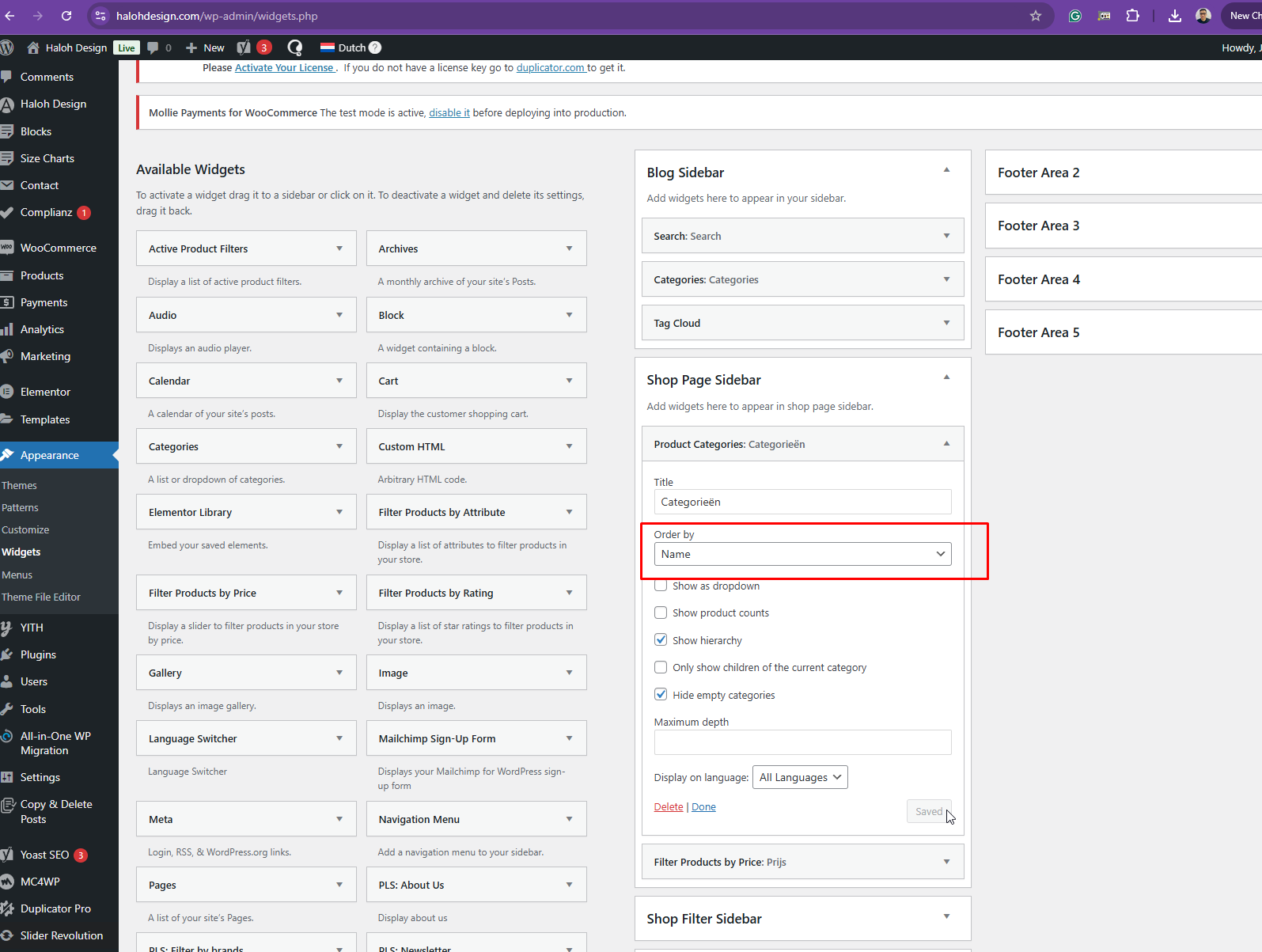
Task: Open the Grammarly extension icon
Action: (1075, 16)
